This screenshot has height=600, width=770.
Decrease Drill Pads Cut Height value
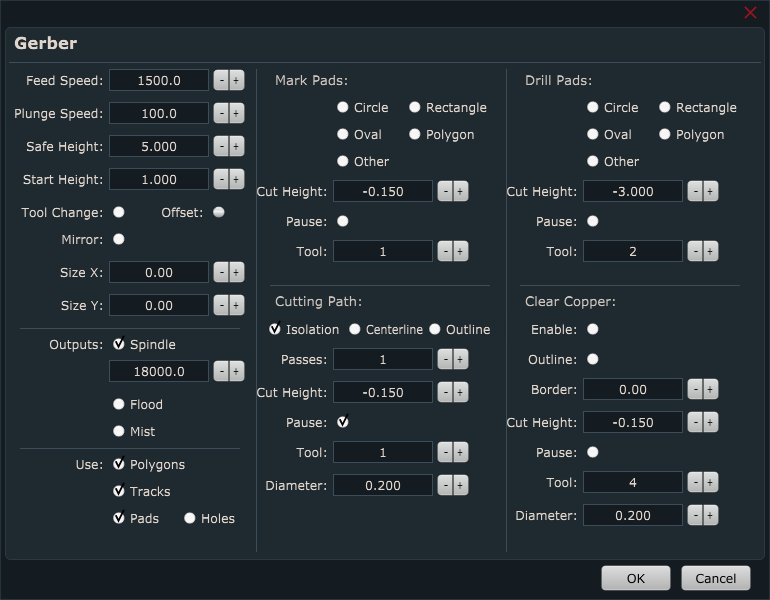click(x=695, y=191)
